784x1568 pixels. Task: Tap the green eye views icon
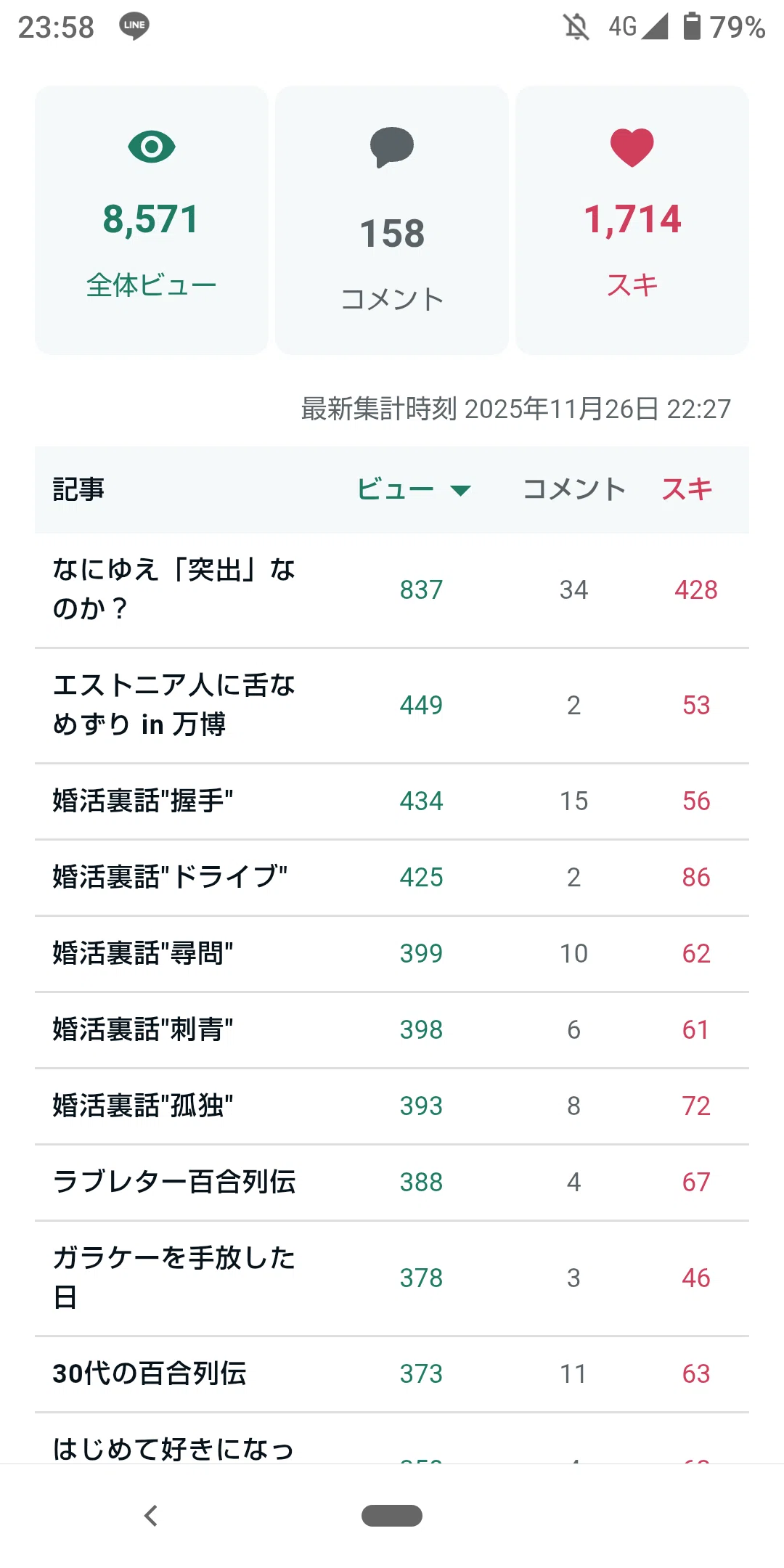(x=152, y=147)
